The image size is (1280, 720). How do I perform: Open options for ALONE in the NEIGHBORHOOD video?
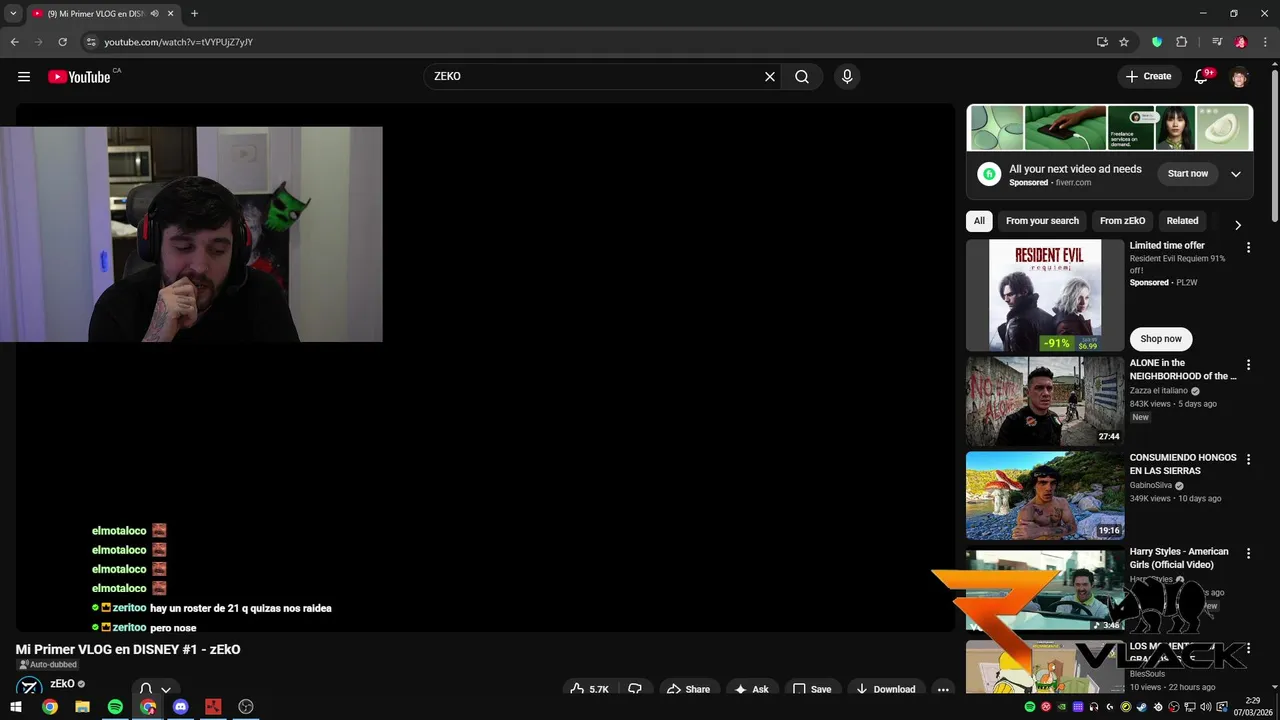1248,365
